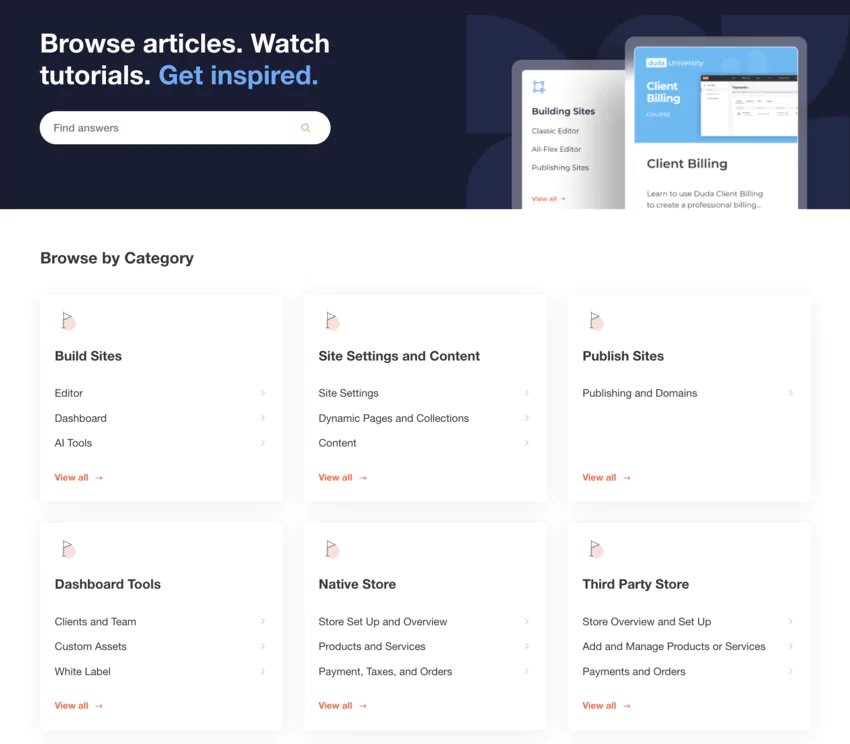Screen dimensions: 850x744
Task: Open Clients and Team link
Action: click(x=95, y=621)
